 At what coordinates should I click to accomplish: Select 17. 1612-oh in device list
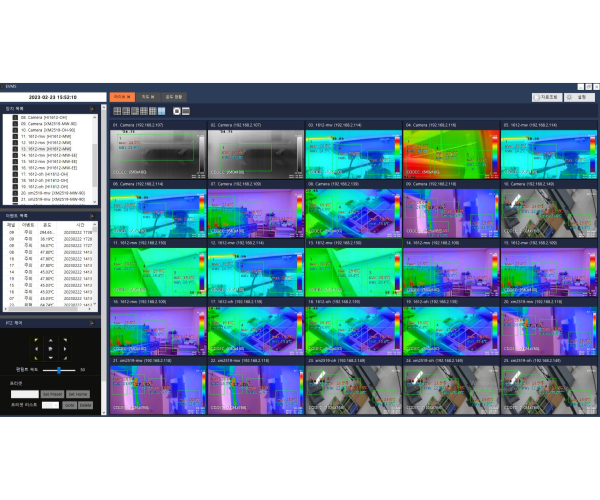click(50, 174)
